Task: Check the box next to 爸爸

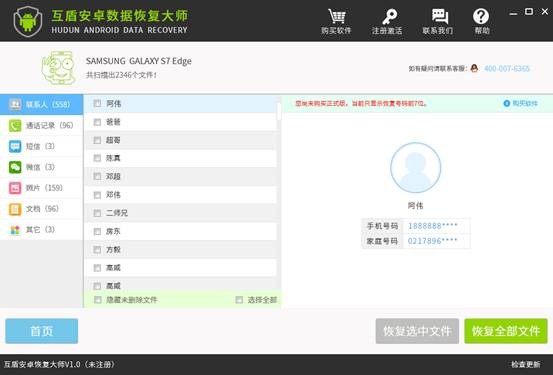Action: click(97, 122)
